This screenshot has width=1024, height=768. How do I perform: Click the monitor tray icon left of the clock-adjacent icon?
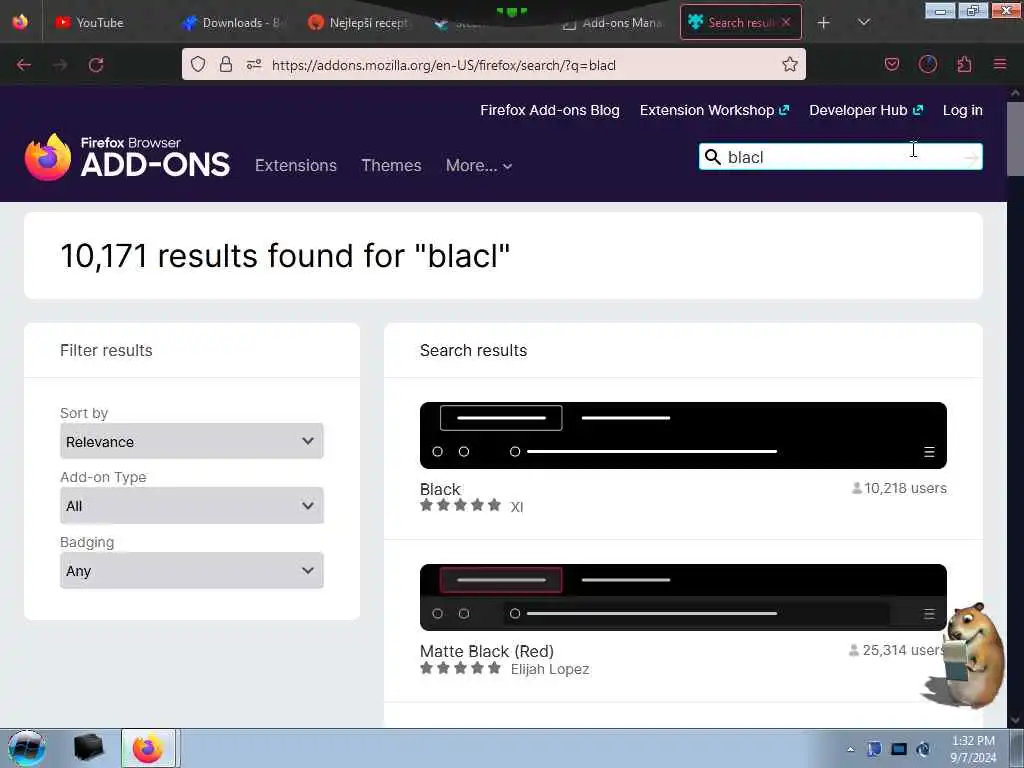click(x=899, y=749)
